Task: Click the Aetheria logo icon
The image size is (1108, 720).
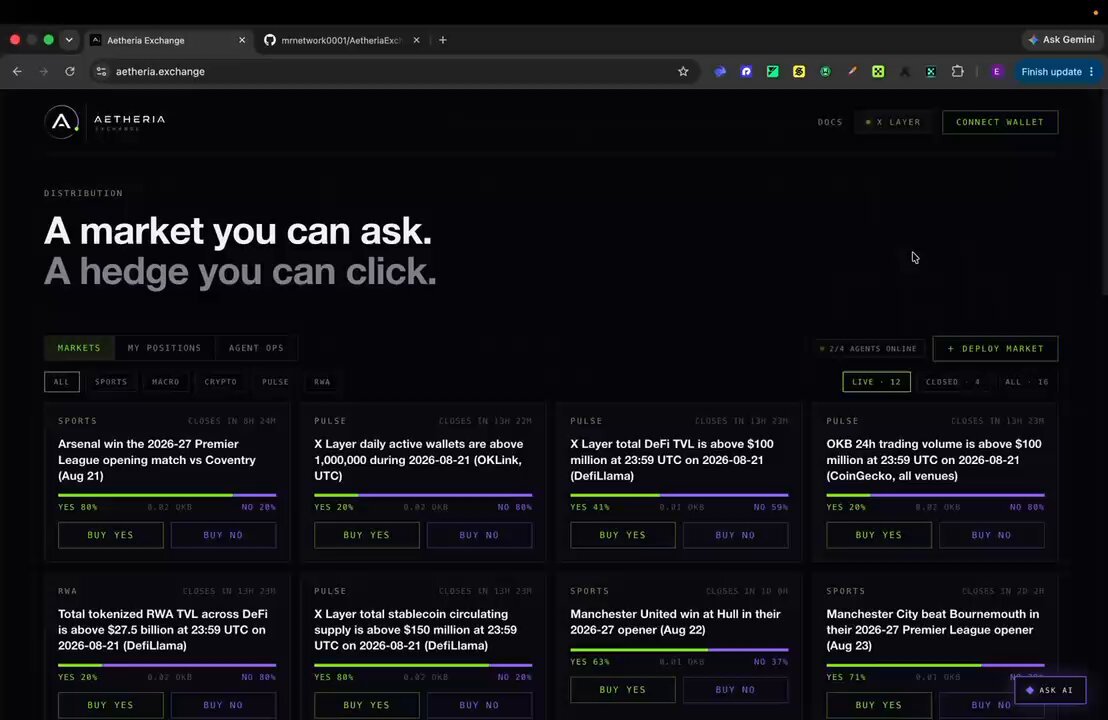Action: coord(61,122)
